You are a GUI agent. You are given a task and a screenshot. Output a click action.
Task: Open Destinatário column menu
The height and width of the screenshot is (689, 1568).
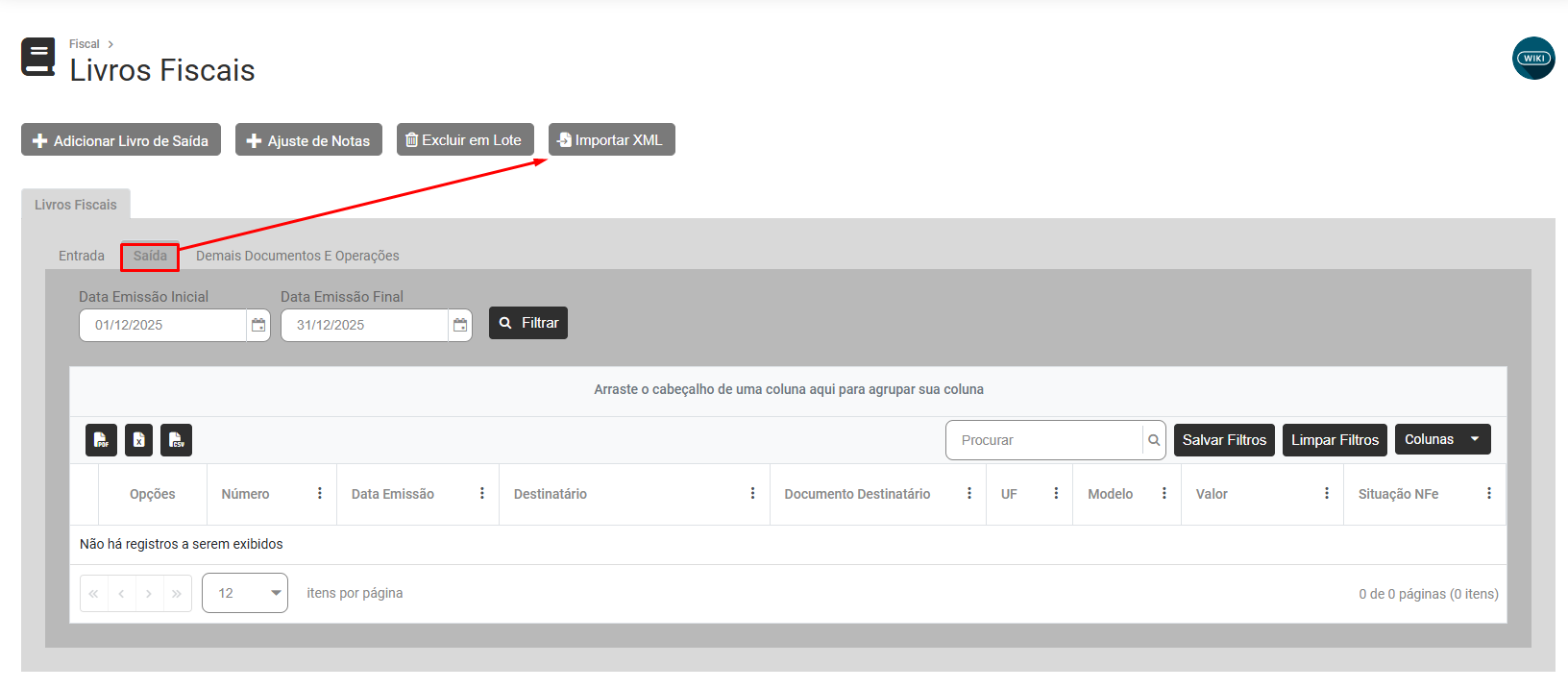click(x=752, y=493)
